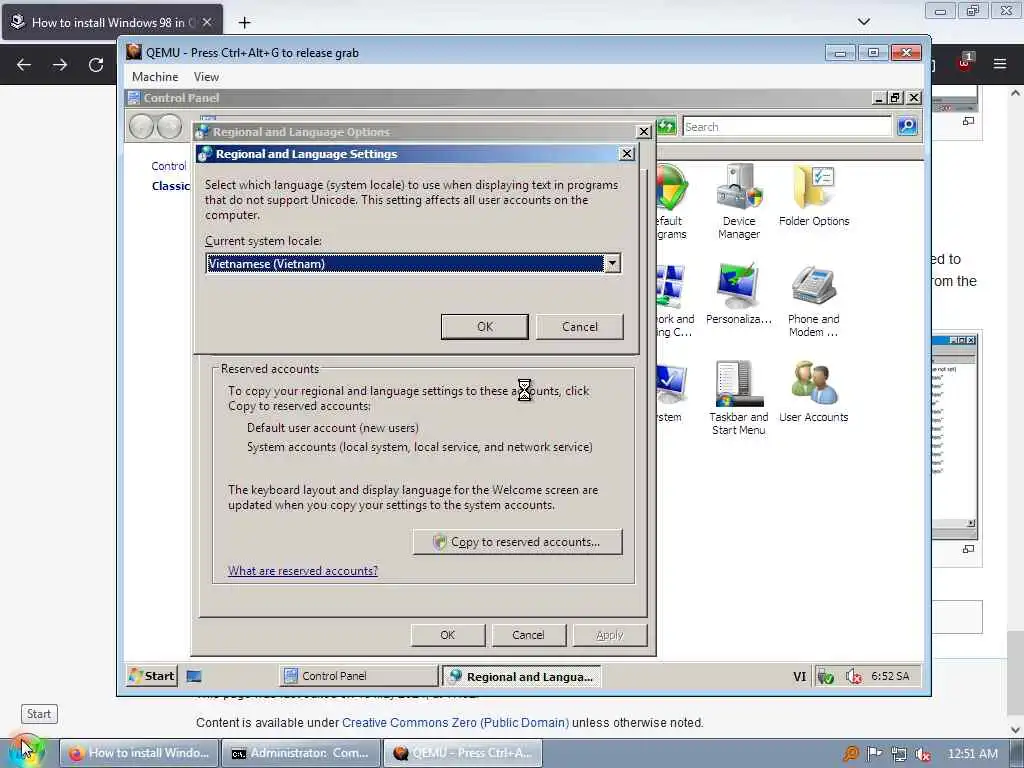The height and width of the screenshot is (768, 1024).
Task: Open the browser tab list chevron
Action: click(x=863, y=22)
